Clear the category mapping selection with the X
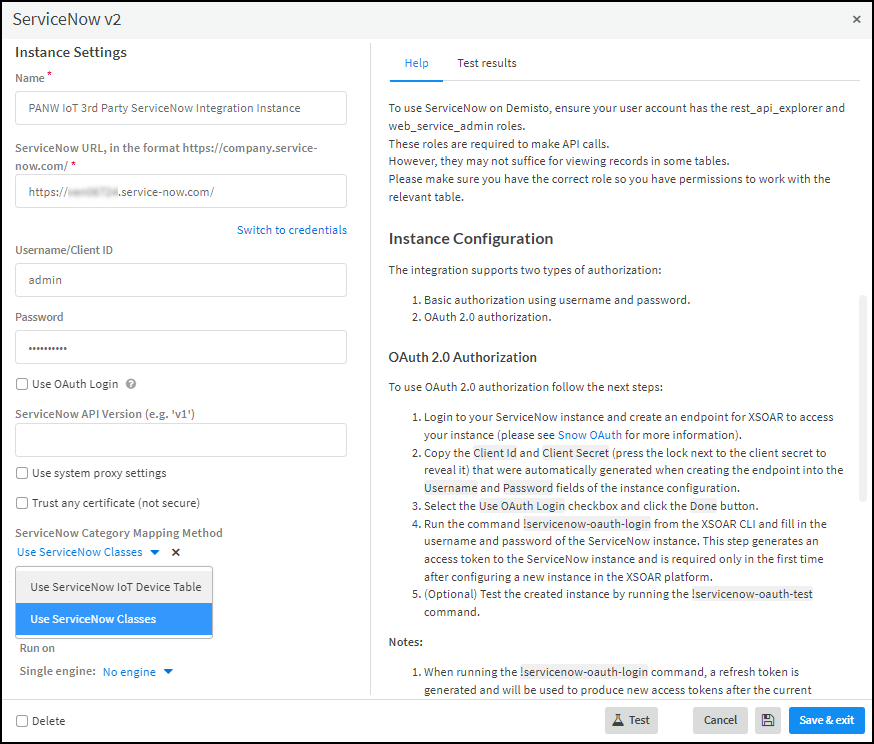 [x=176, y=552]
